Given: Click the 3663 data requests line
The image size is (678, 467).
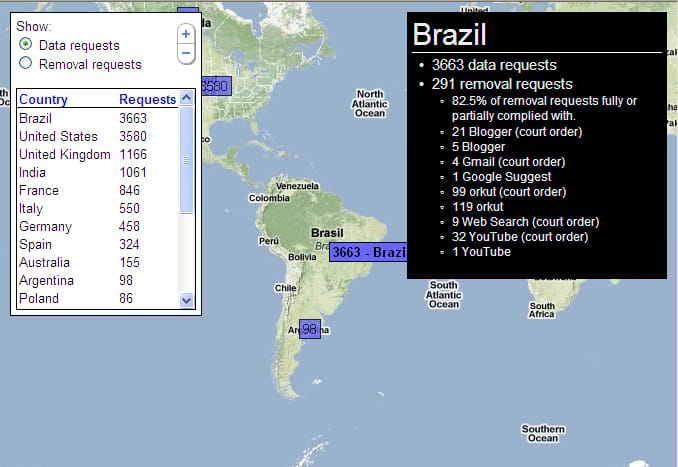Looking at the screenshot, I should (x=494, y=65).
